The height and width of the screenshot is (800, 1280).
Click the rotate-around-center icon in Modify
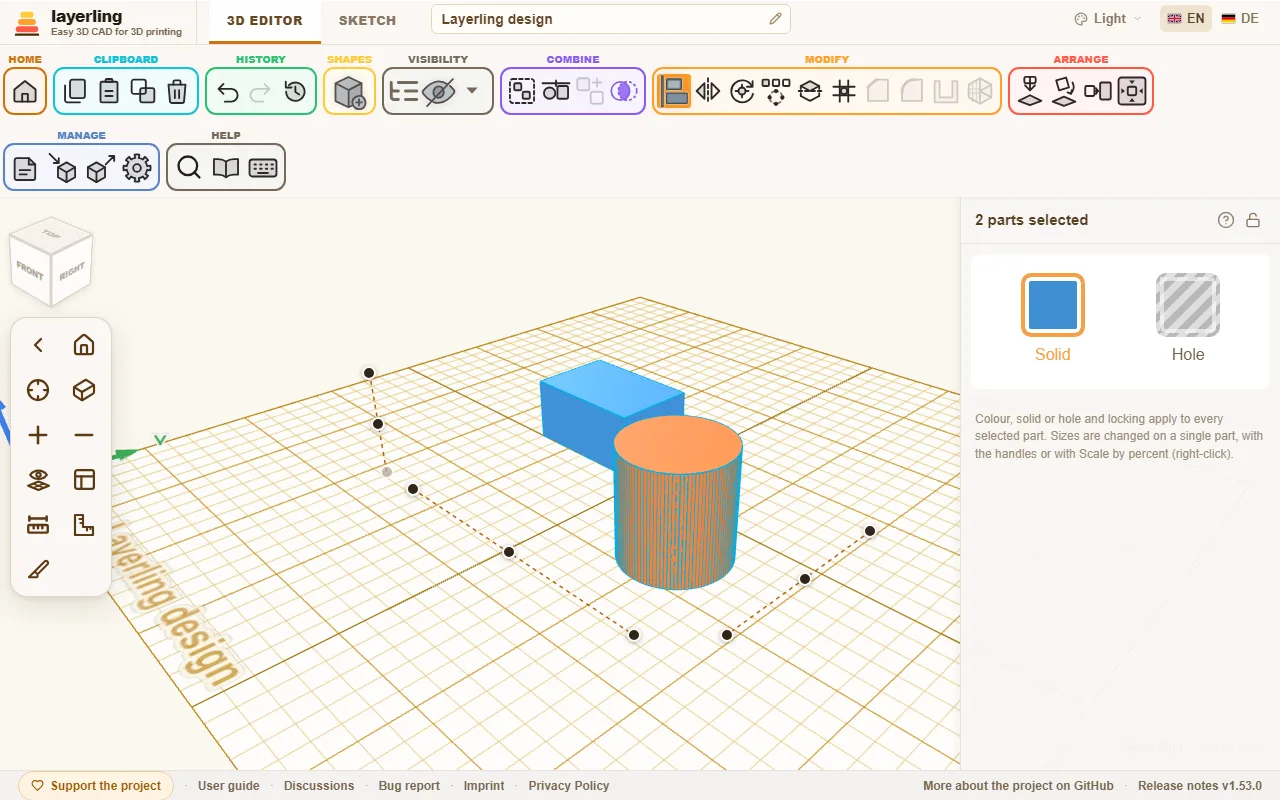742,92
